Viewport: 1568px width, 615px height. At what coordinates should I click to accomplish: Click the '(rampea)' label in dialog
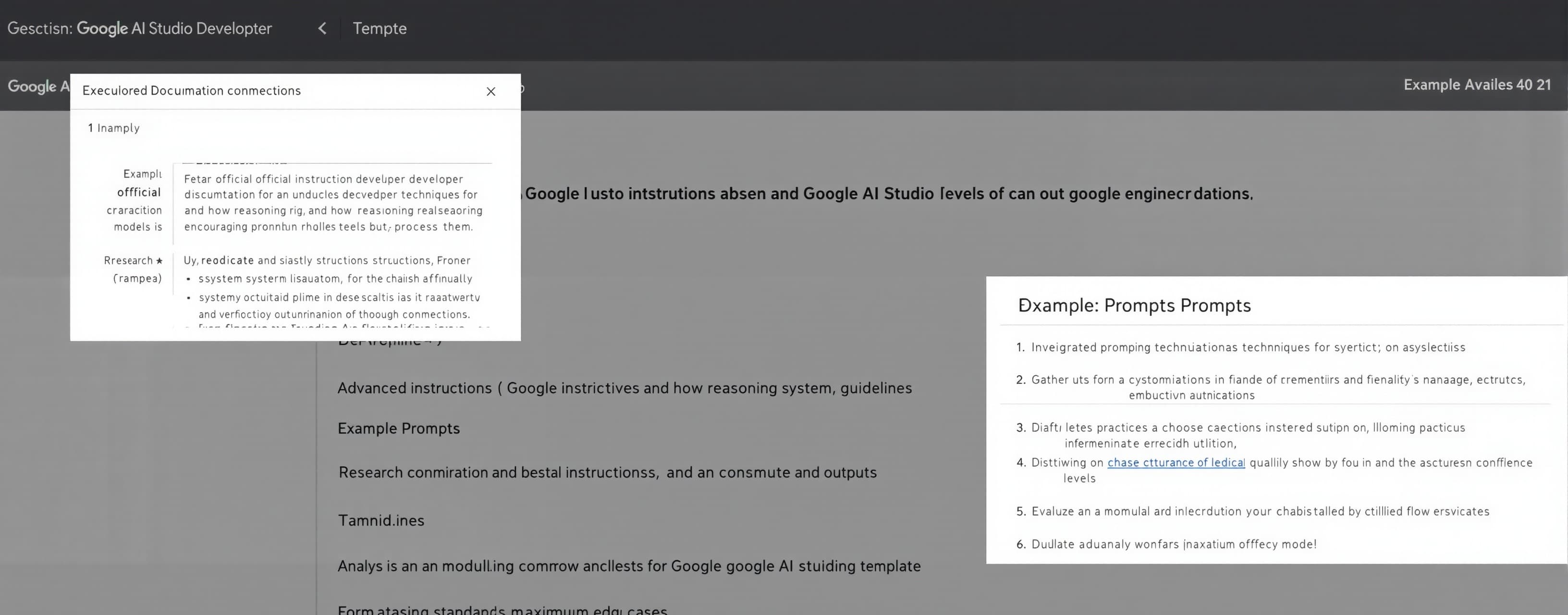137,278
